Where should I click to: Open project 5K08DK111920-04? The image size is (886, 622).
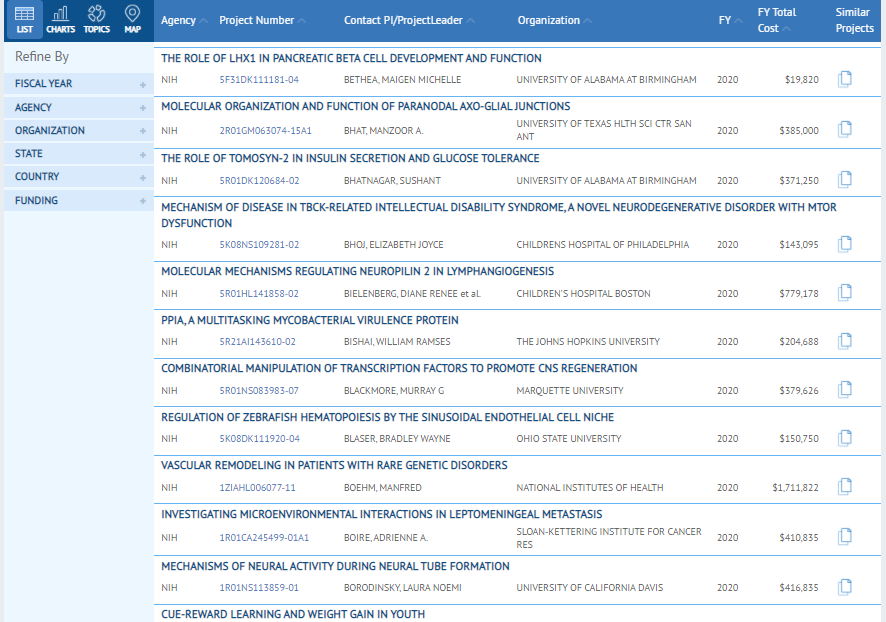[x=260, y=439]
